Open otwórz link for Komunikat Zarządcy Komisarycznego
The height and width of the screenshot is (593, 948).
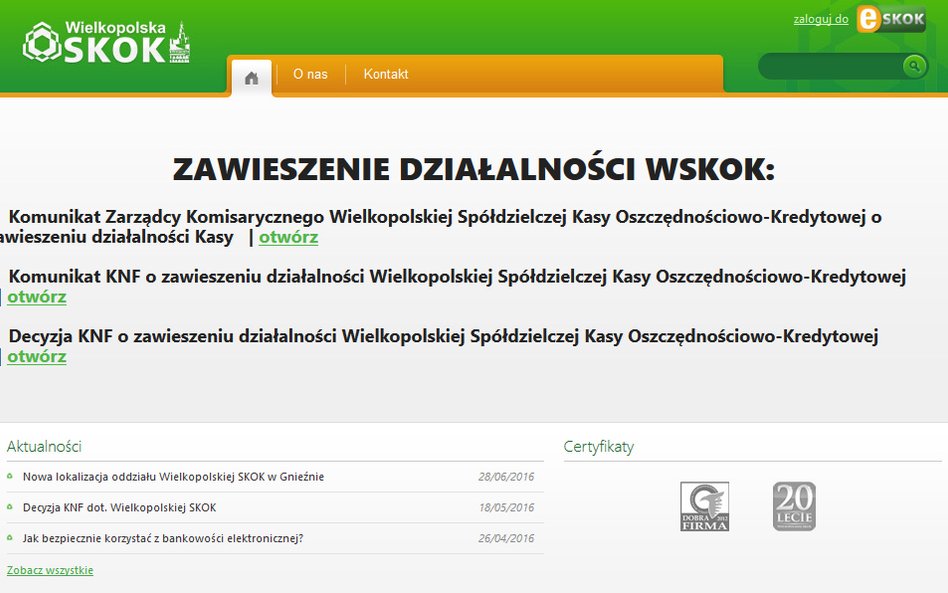288,237
